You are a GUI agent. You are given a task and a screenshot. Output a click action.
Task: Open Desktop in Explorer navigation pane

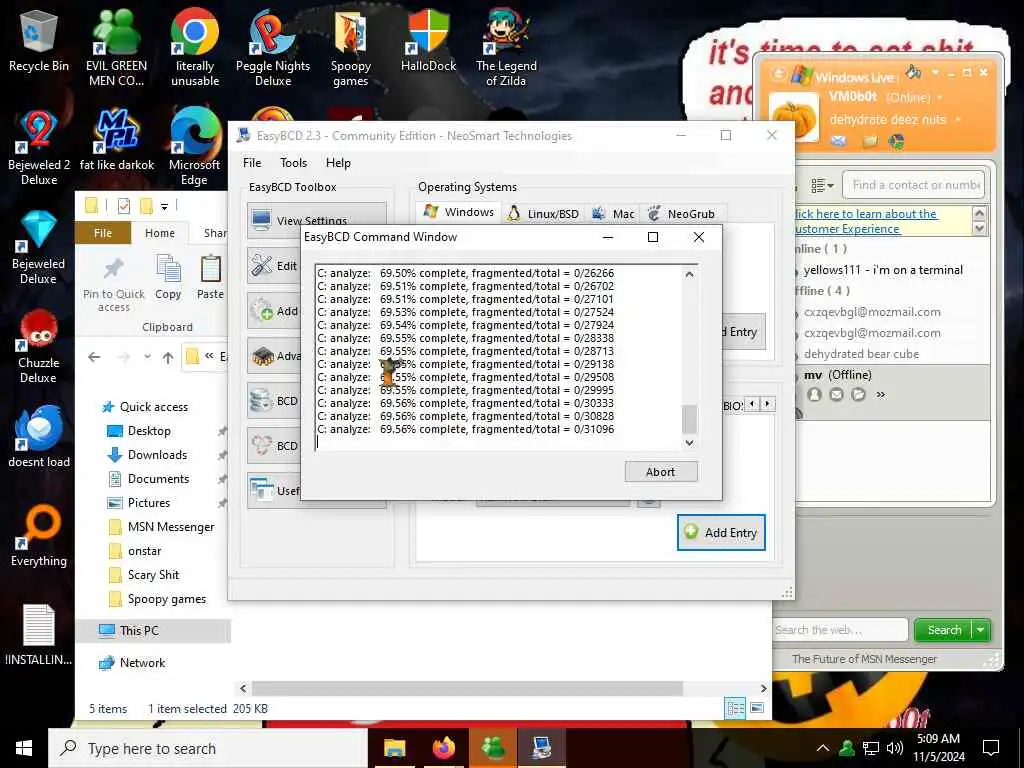click(149, 431)
